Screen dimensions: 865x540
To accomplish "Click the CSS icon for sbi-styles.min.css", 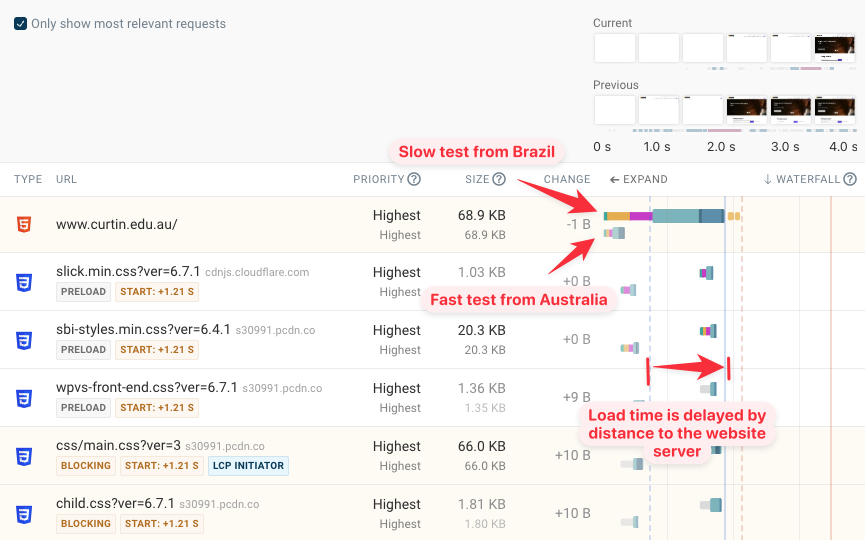I will (x=24, y=340).
